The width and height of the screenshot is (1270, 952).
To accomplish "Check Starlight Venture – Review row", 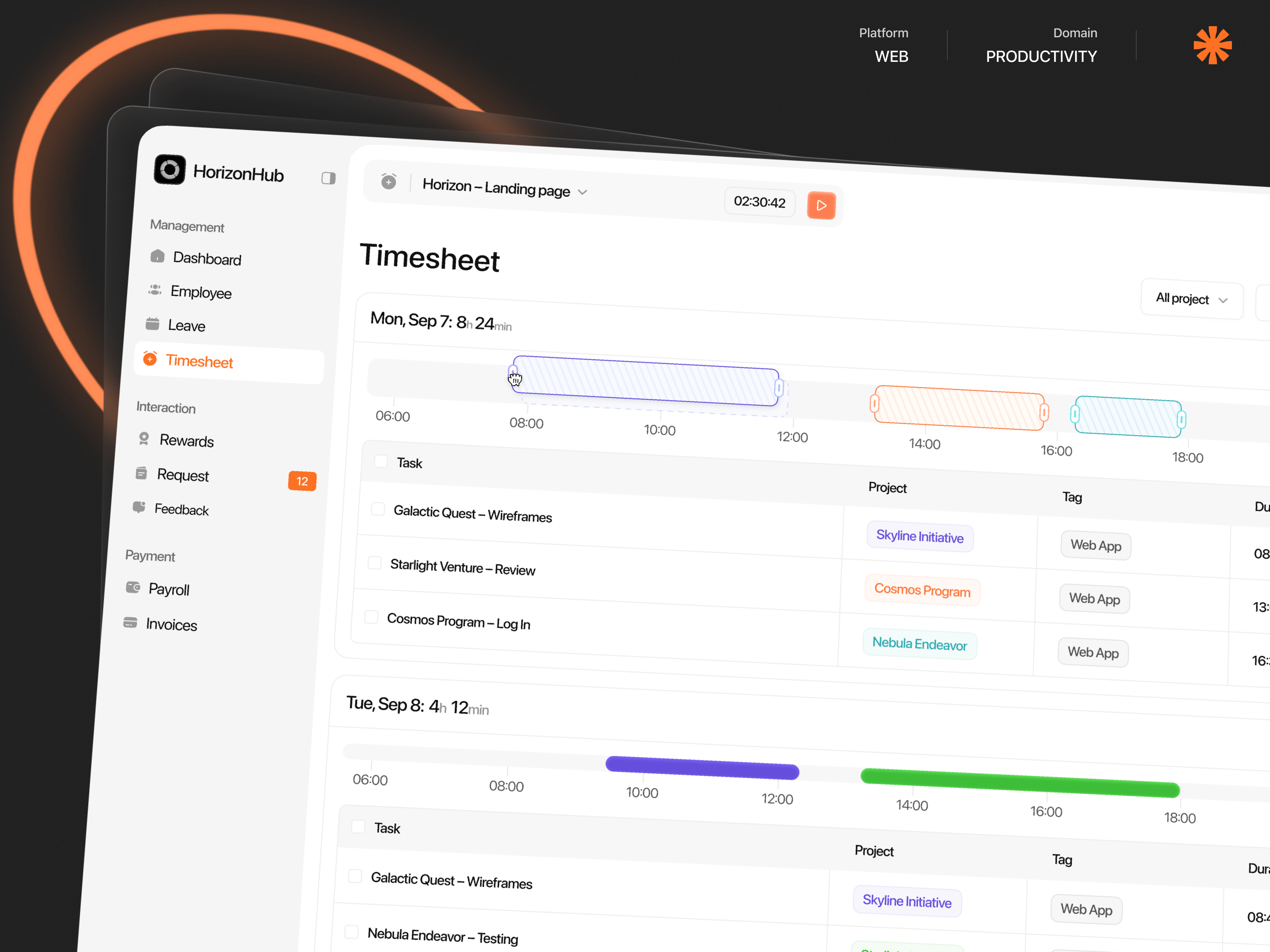I will (x=374, y=562).
